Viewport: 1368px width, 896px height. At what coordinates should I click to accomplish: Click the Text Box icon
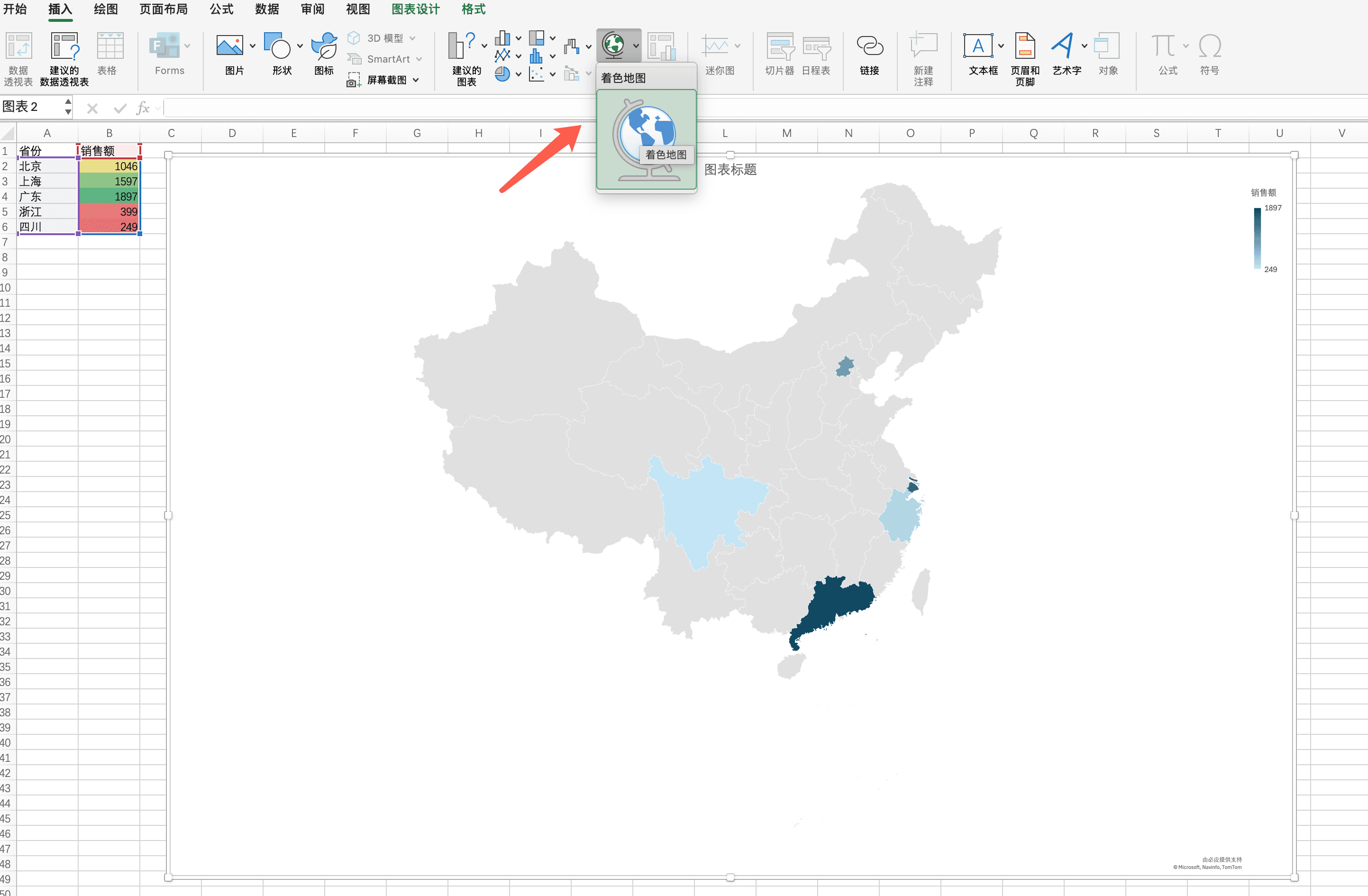[978, 46]
